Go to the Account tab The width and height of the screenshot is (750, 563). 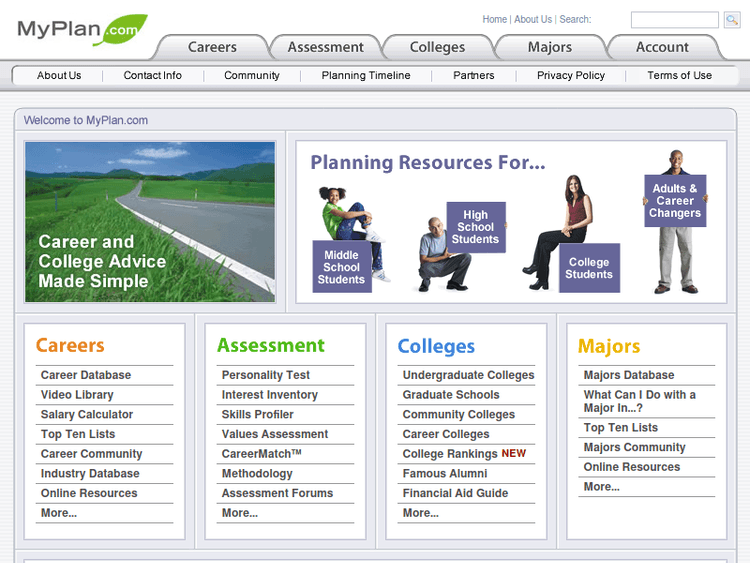point(662,47)
